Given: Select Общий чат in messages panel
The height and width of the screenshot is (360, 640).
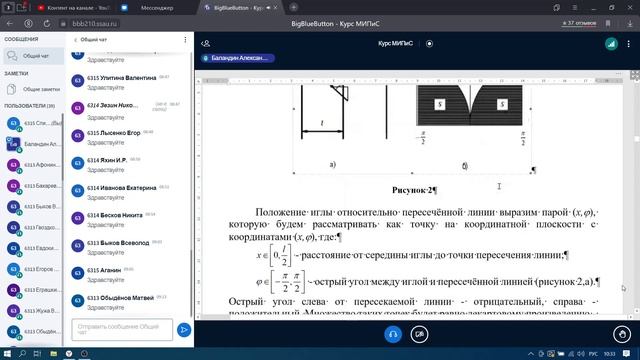Looking at the screenshot, I should tap(33, 56).
